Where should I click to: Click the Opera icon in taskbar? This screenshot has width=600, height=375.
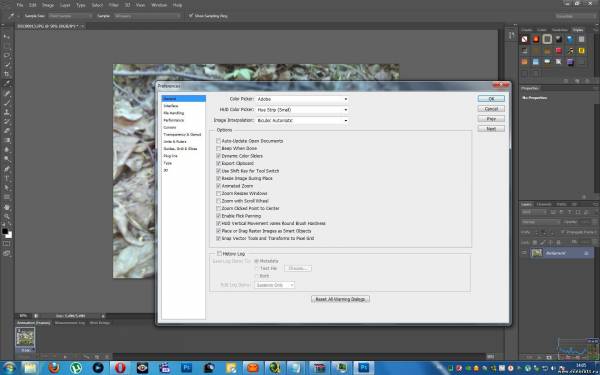tap(120, 368)
